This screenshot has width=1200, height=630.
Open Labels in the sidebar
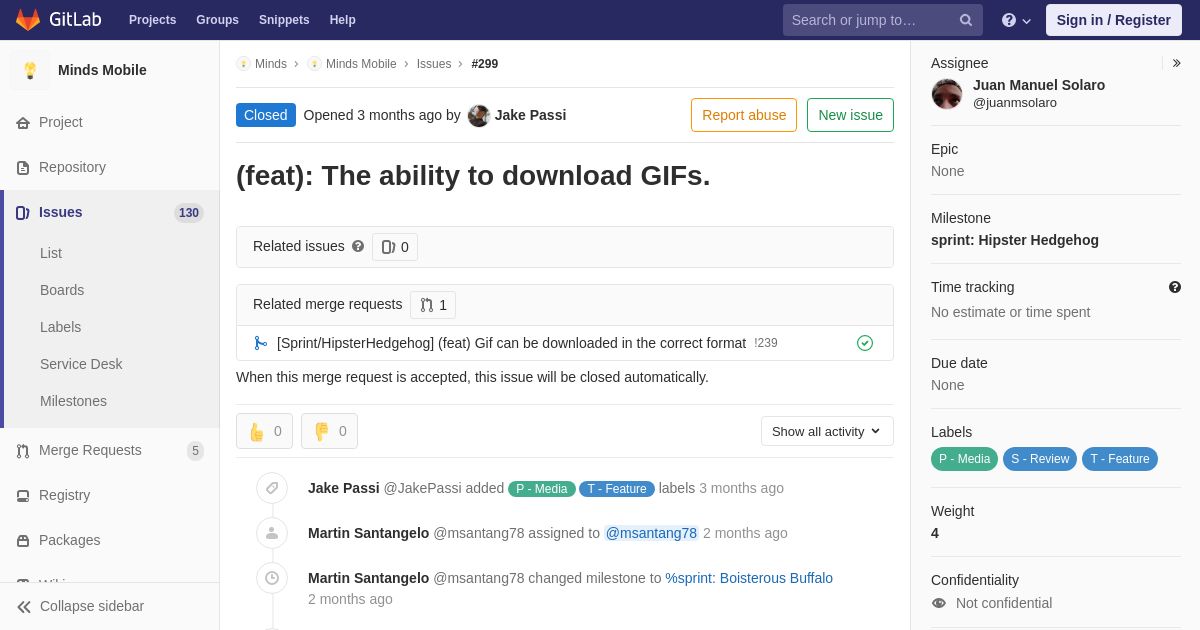[61, 327]
